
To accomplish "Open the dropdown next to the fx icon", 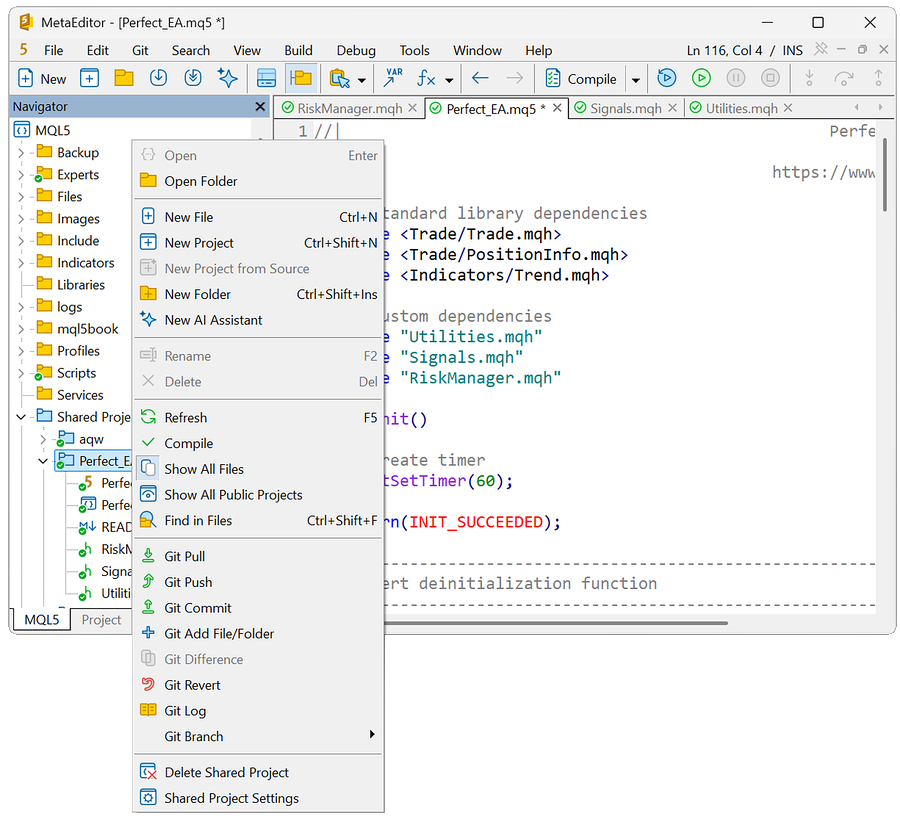I will 449,80.
